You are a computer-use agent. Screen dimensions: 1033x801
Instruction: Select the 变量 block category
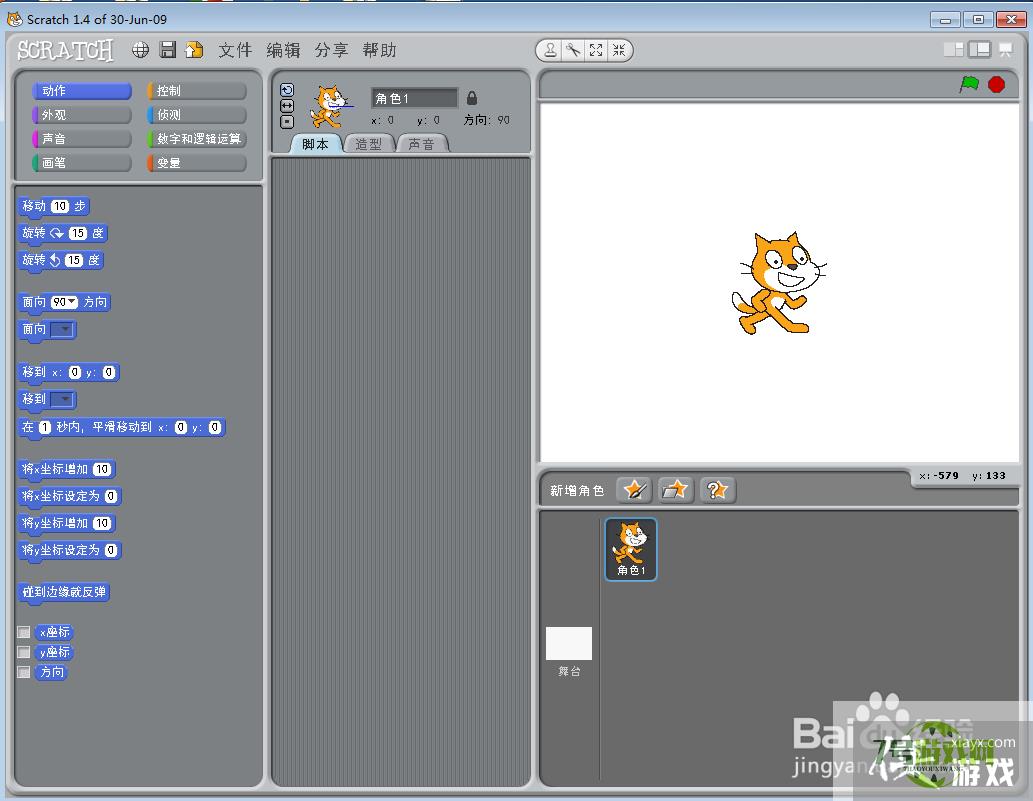pyautogui.click(x=197, y=163)
